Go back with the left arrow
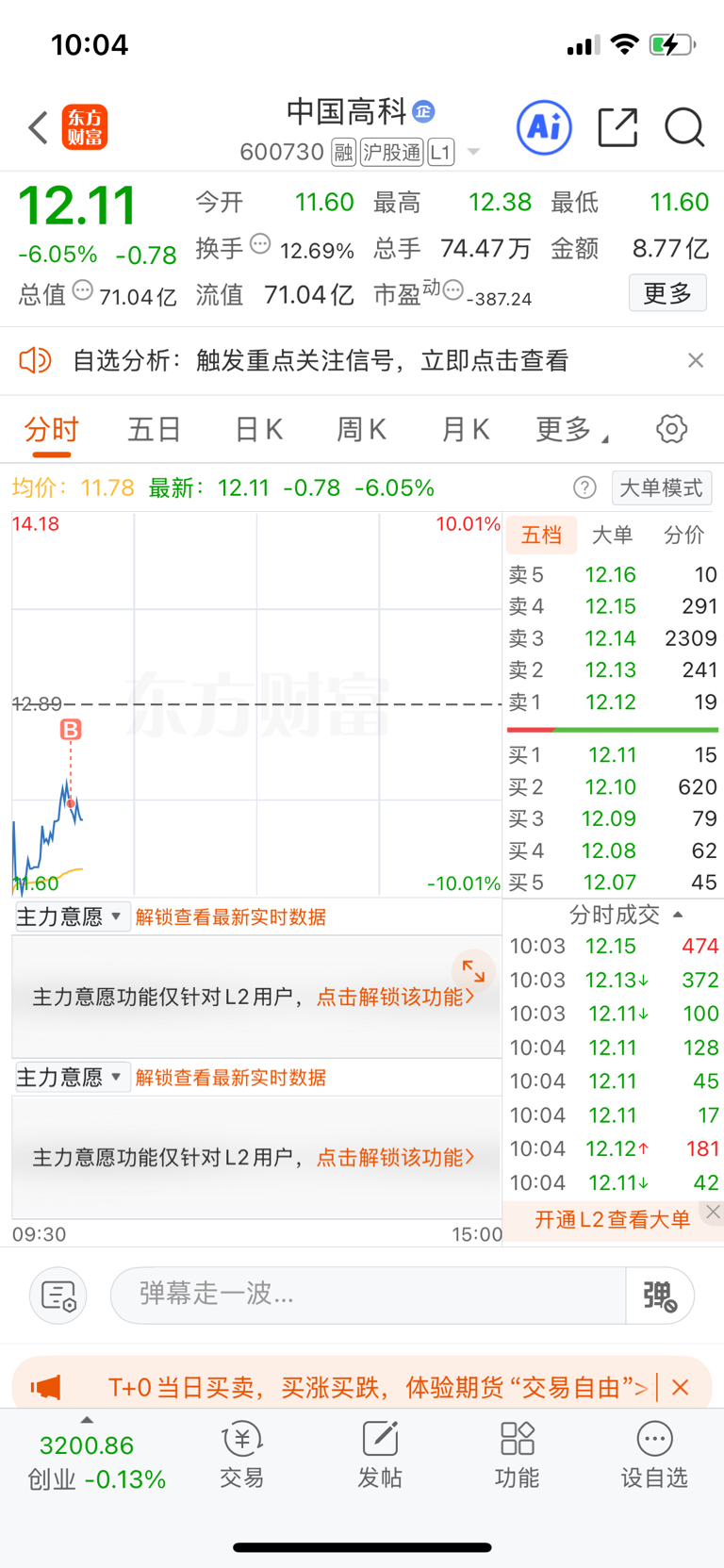Screen dimensions: 724x1568 pos(38,127)
